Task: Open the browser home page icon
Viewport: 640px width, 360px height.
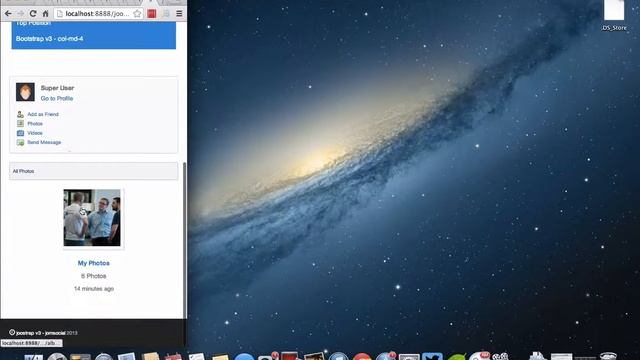Action: [45, 13]
